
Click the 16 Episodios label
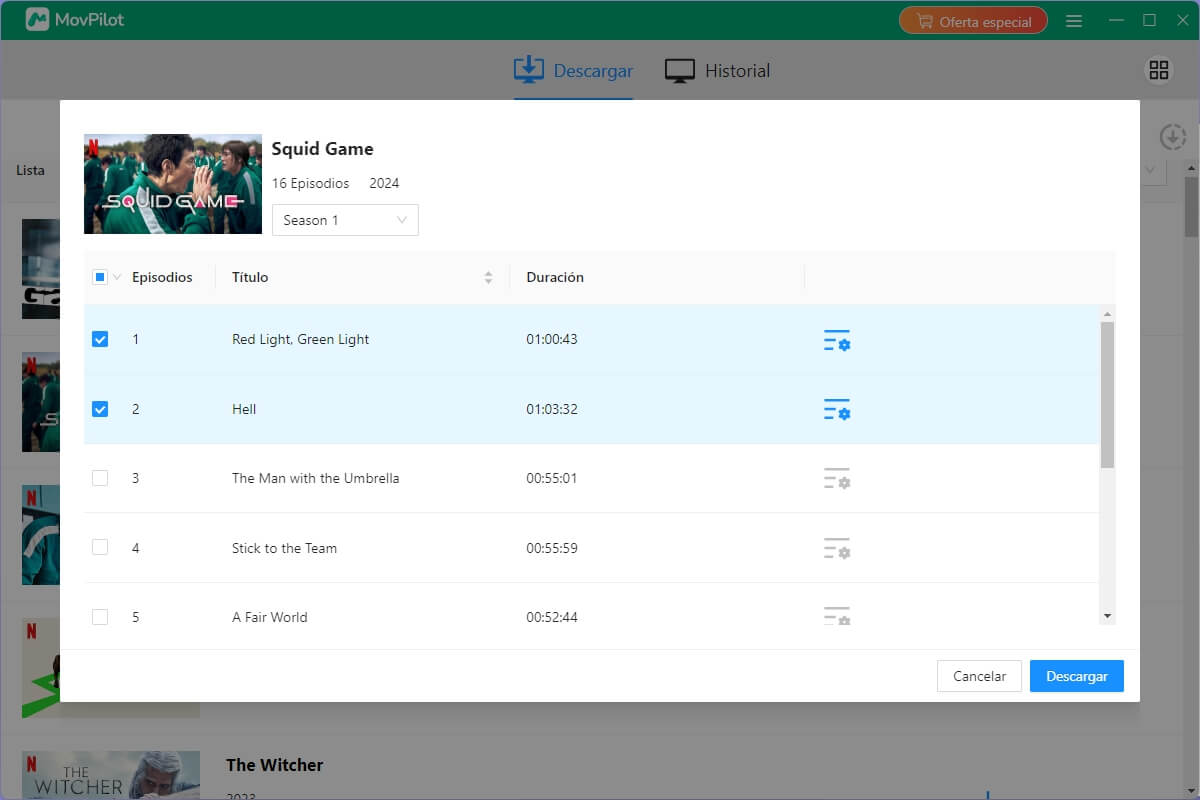click(311, 183)
